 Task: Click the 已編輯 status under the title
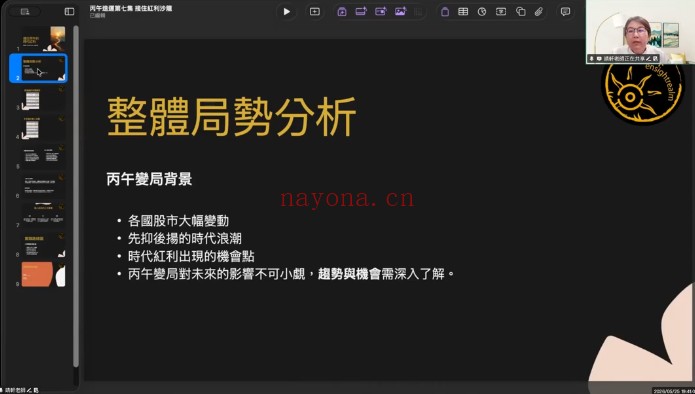(x=98, y=16)
